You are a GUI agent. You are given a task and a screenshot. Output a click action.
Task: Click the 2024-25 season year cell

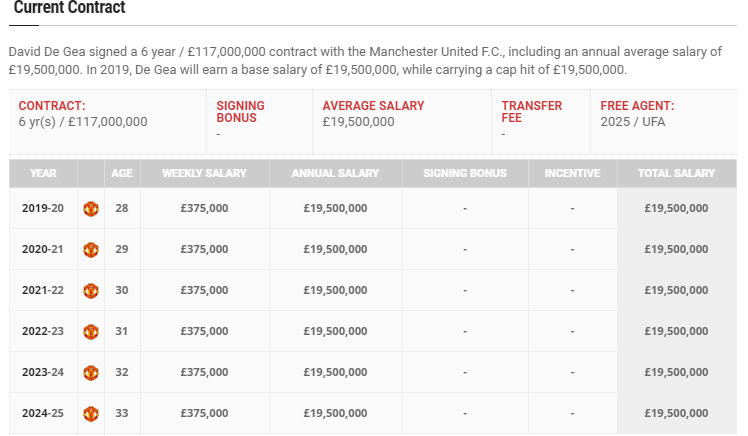click(43, 413)
